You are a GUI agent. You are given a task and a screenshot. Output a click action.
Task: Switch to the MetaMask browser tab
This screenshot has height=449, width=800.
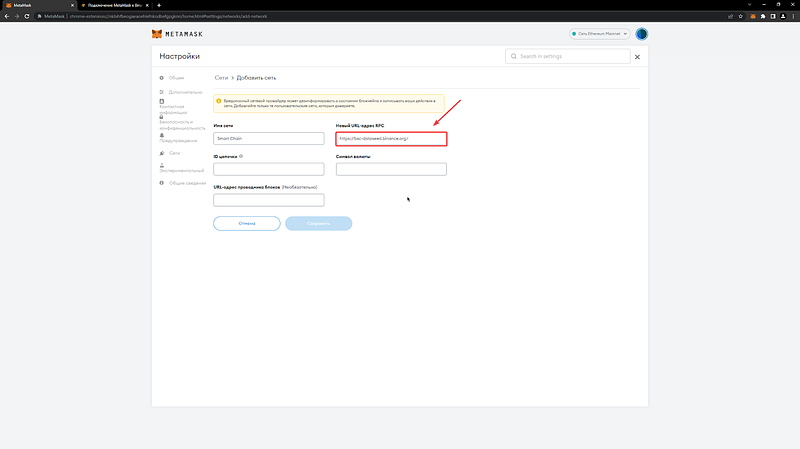(39, 5)
